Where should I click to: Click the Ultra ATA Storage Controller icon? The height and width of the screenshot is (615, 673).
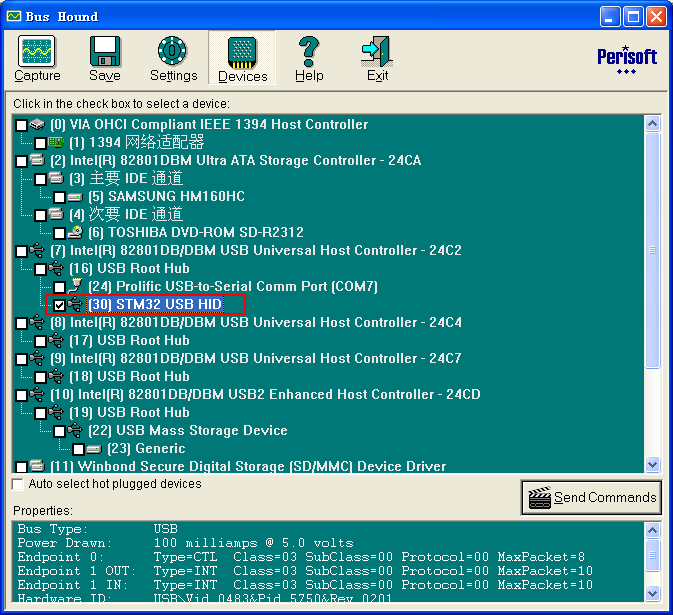pos(37,160)
